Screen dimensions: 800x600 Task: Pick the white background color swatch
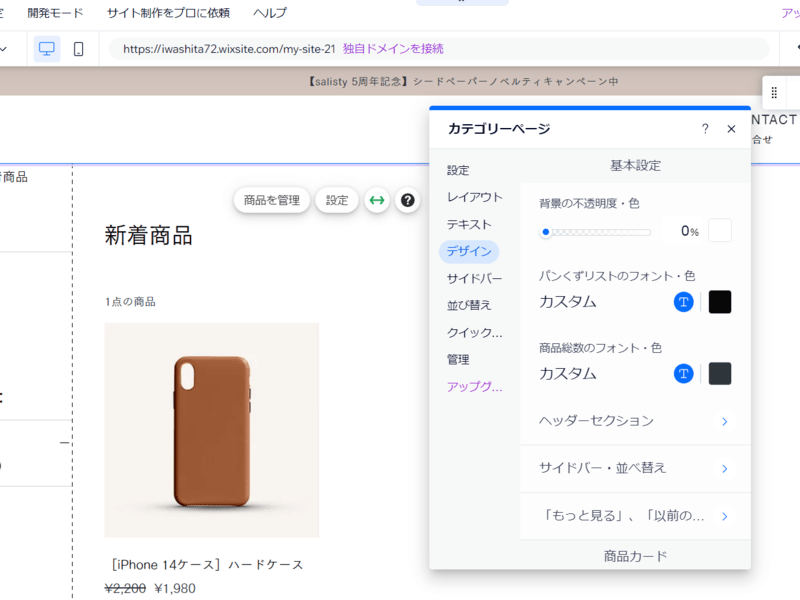pyautogui.click(x=720, y=231)
